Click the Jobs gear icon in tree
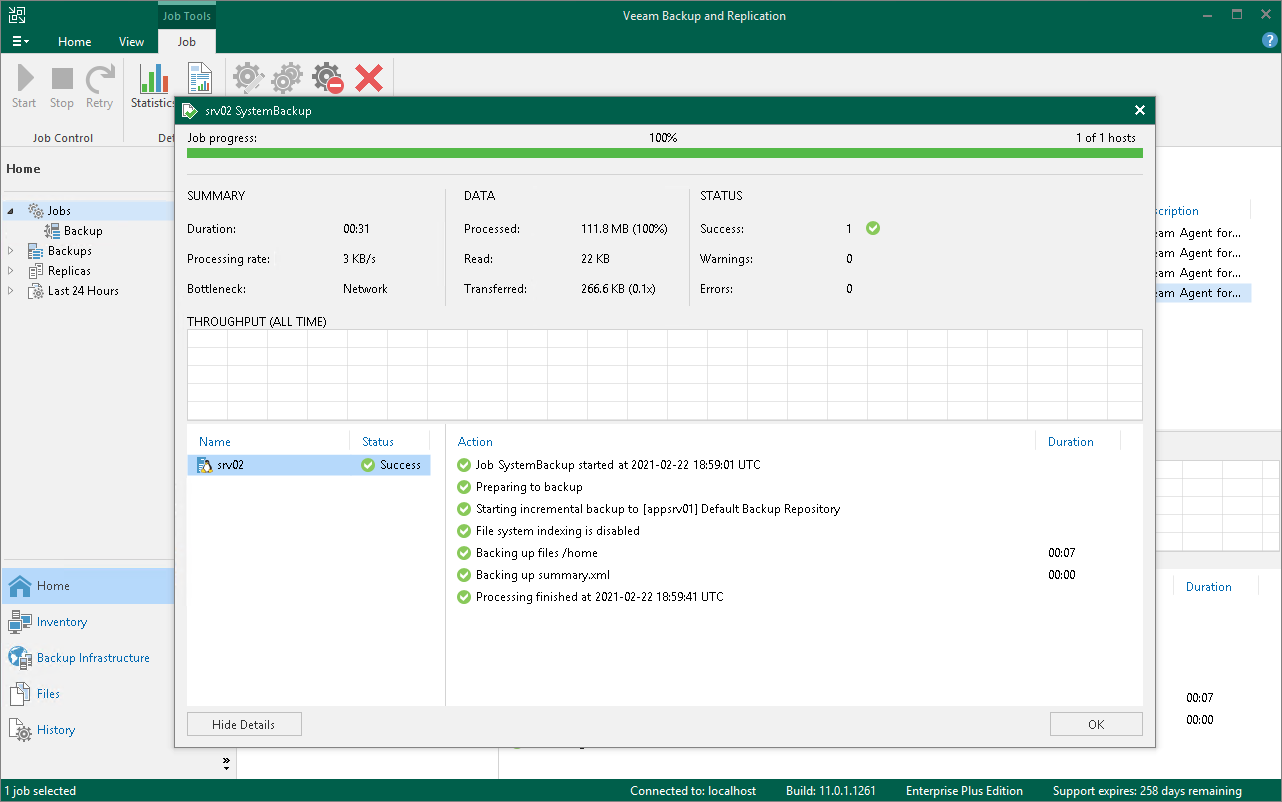 [36, 211]
